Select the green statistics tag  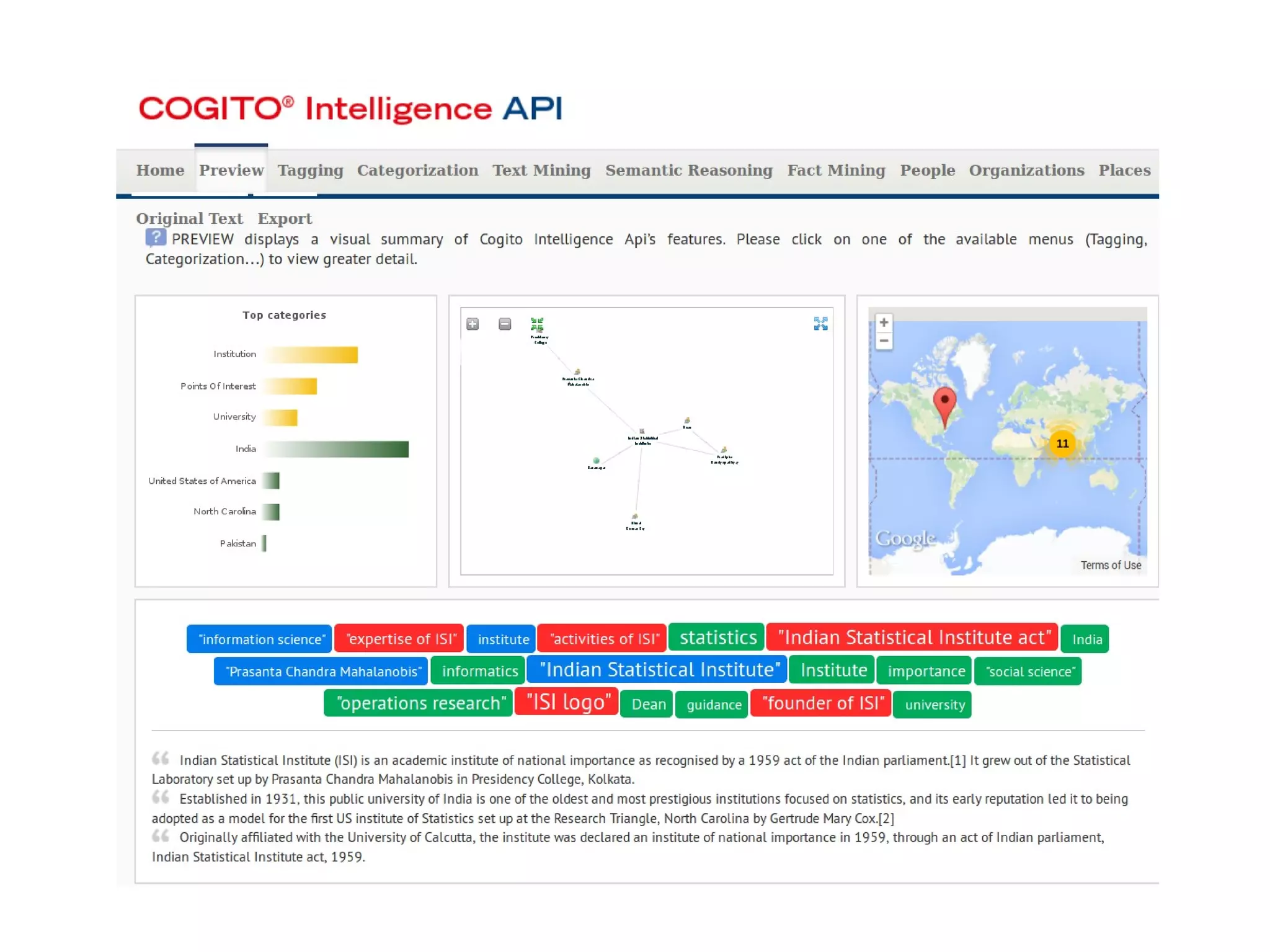(717, 638)
